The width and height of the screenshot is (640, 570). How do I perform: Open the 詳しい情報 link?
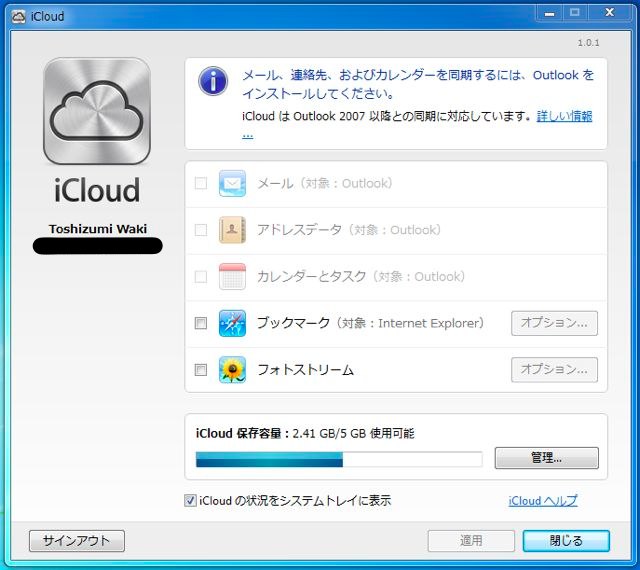click(564, 116)
